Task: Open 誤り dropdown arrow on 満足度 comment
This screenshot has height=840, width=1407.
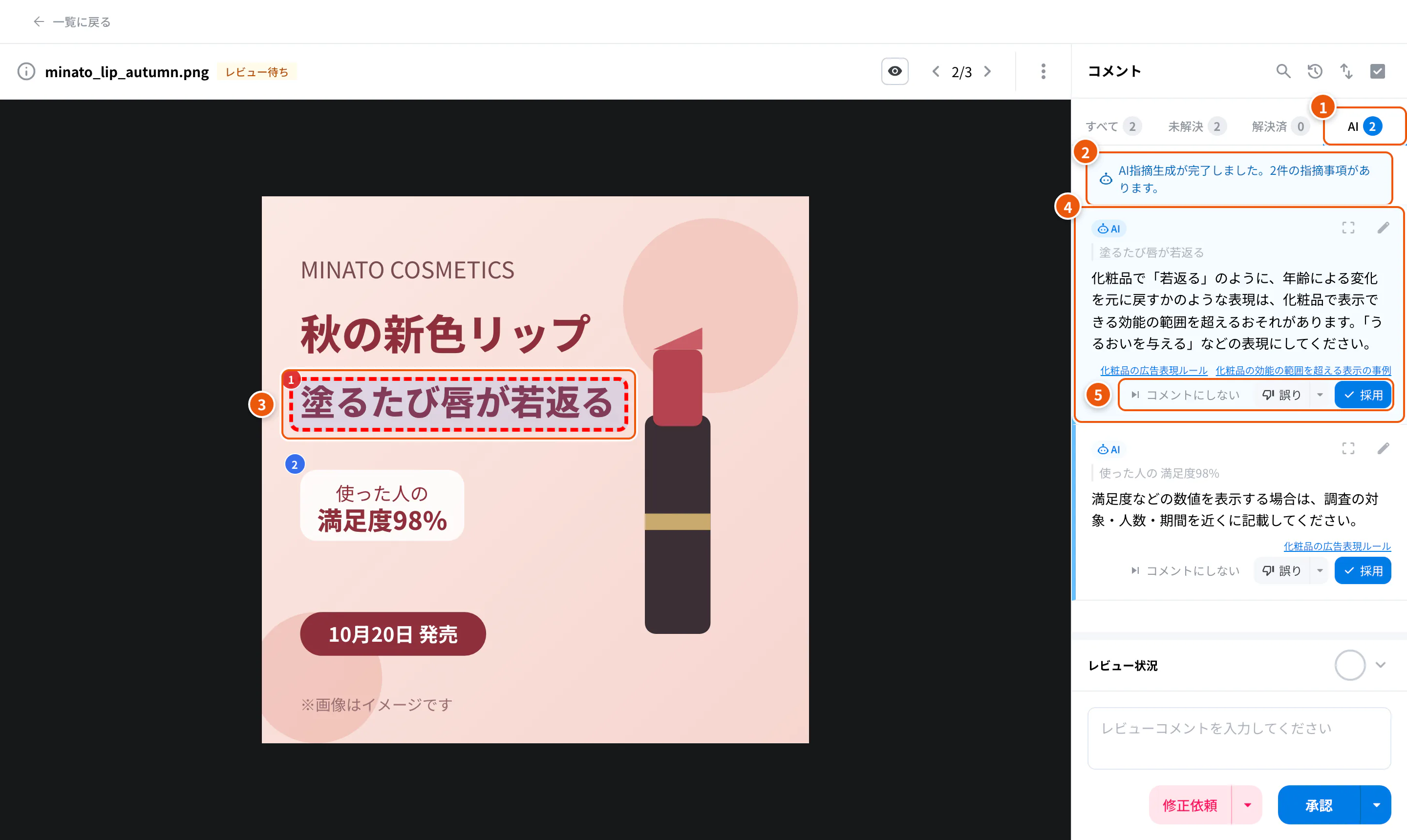Action: (1319, 570)
